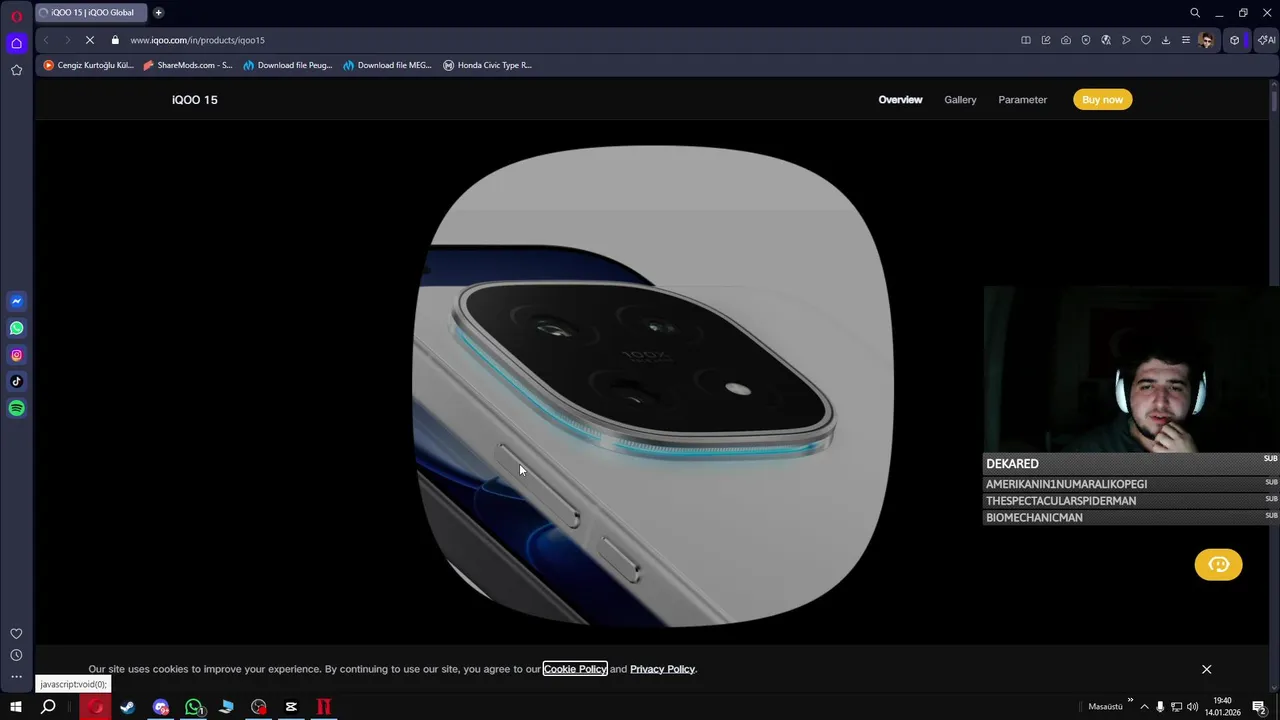
Task: Open the Windows taskbar search
Action: tap(48, 707)
